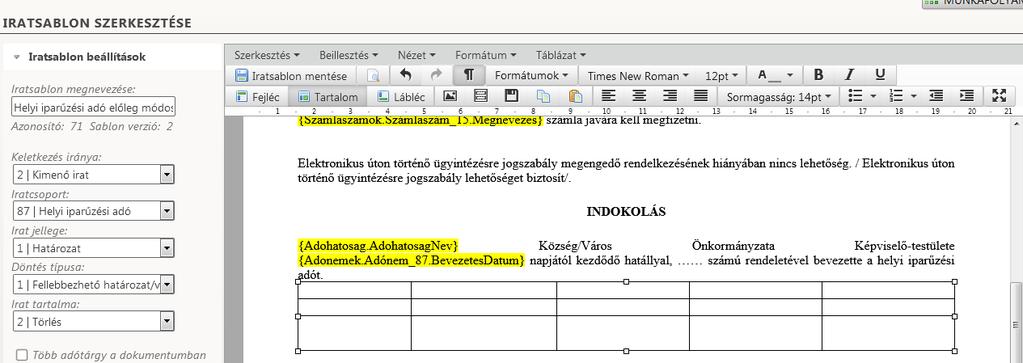Redo the last undone edit
This screenshot has width=1023, height=363.
coord(436,74)
